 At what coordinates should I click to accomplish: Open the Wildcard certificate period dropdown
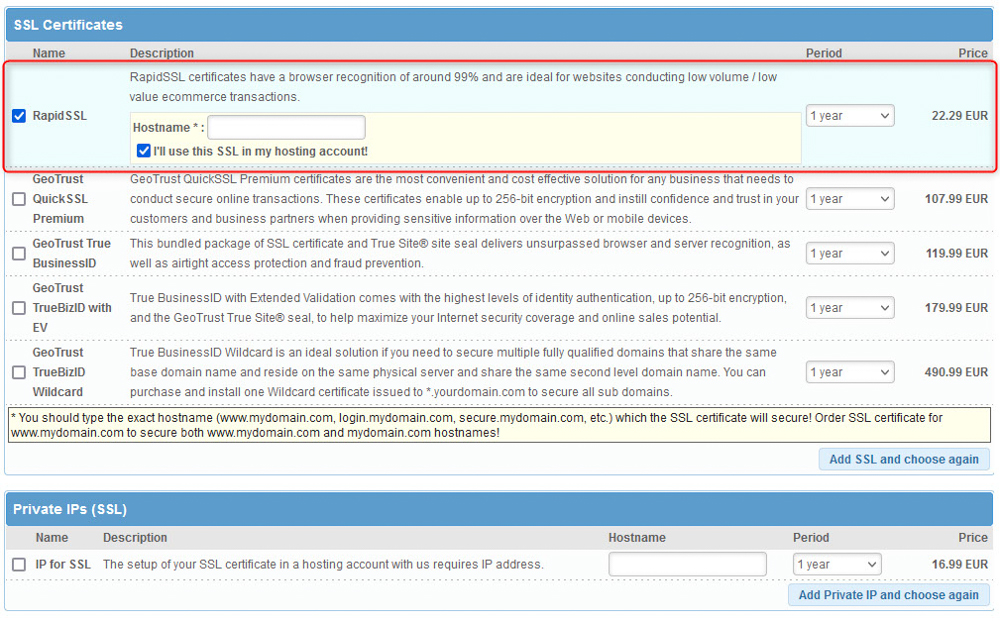point(849,371)
